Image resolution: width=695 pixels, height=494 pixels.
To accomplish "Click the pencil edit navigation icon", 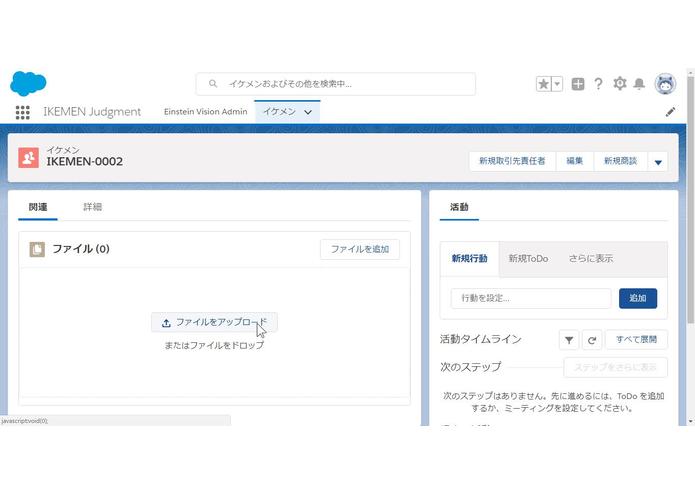I will [670, 112].
